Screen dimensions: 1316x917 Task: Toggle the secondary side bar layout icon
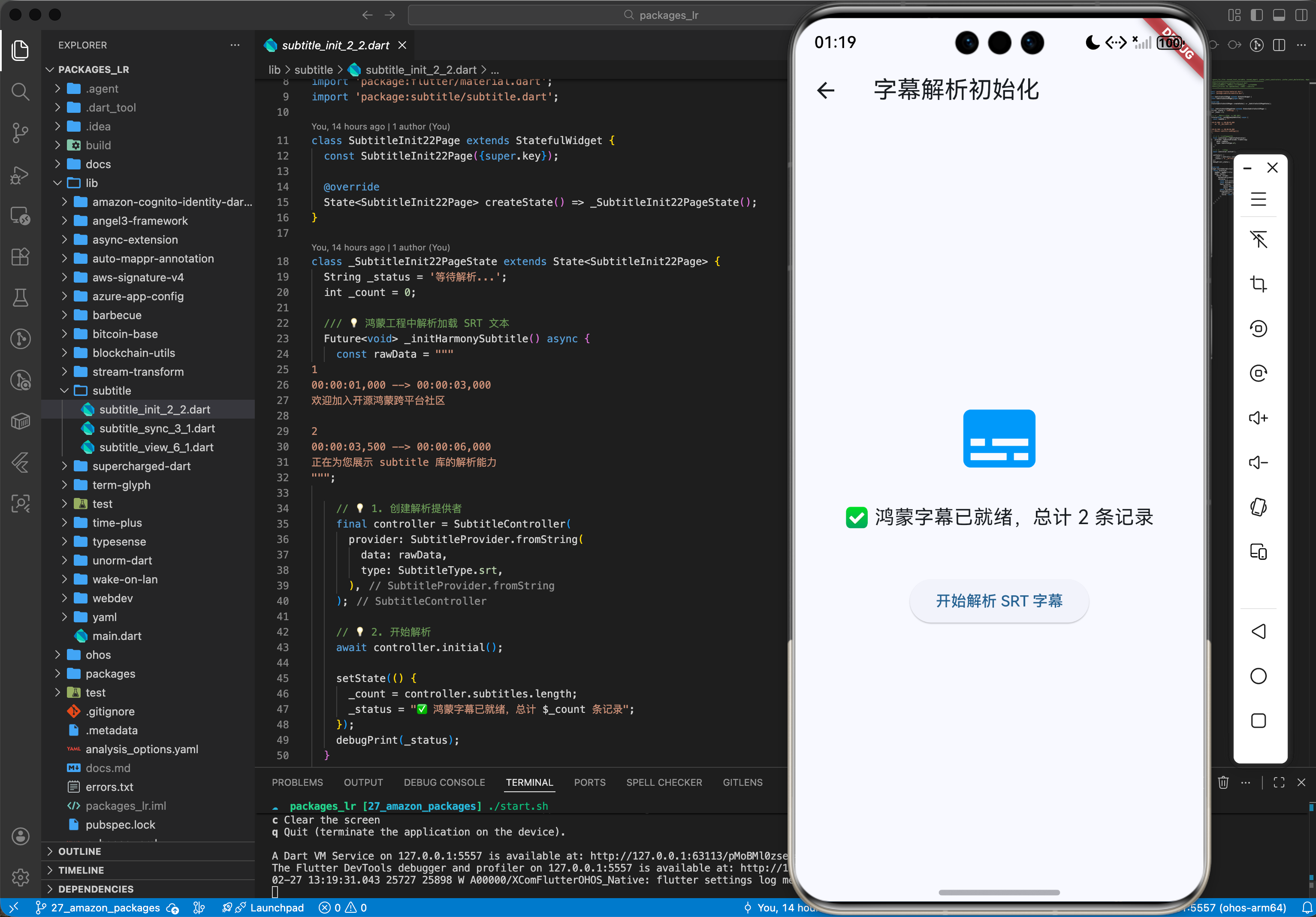pyautogui.click(x=1301, y=15)
